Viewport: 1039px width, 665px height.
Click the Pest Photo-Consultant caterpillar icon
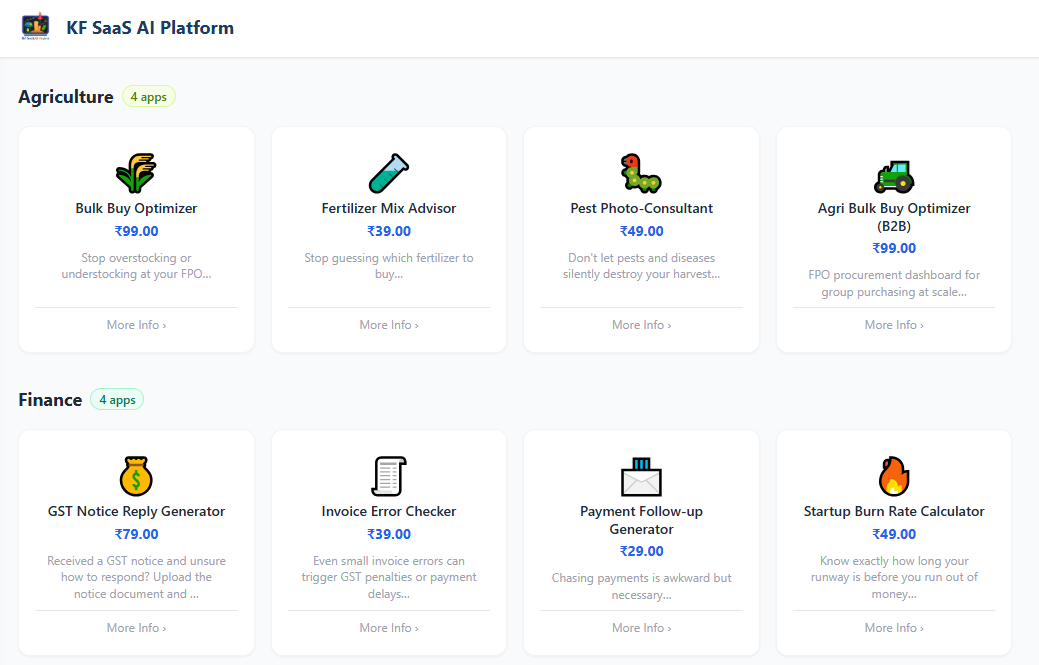[x=641, y=173]
